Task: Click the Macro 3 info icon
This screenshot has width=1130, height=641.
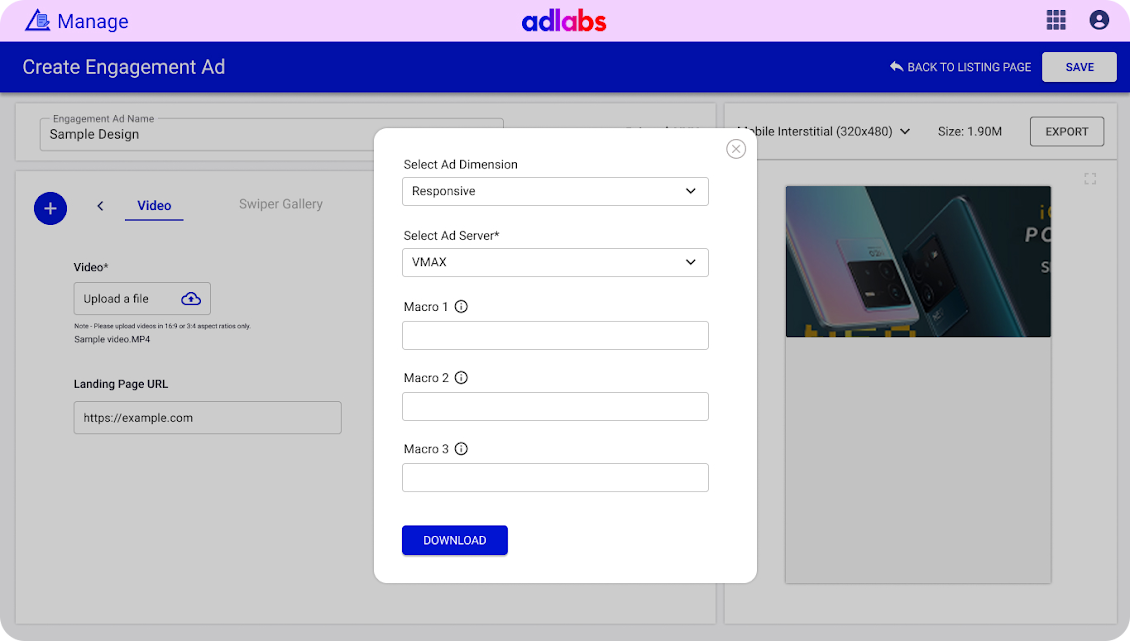Action: [461, 449]
